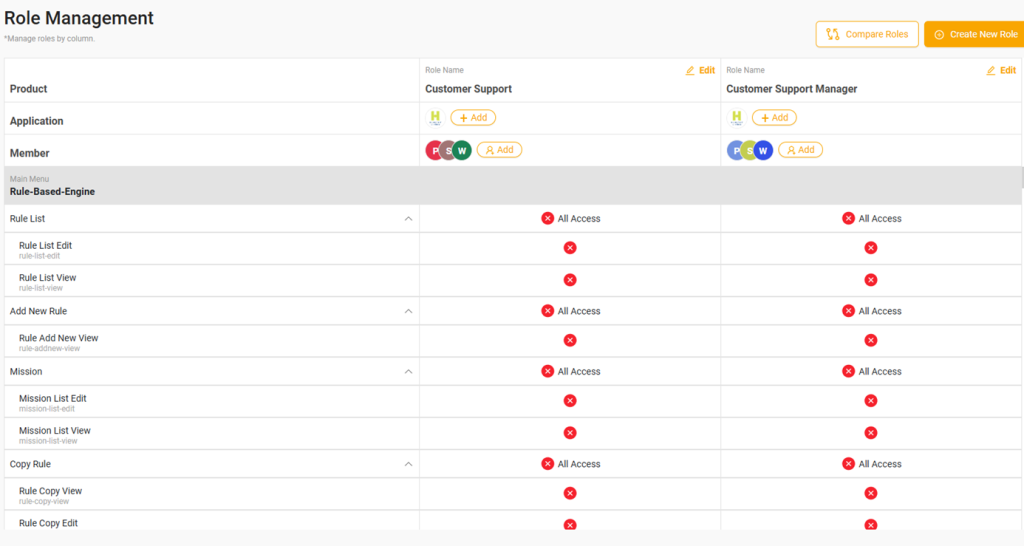Toggle Mission List View for Customer Support Manager
Screen dimensions: 1024x546
click(x=871, y=432)
